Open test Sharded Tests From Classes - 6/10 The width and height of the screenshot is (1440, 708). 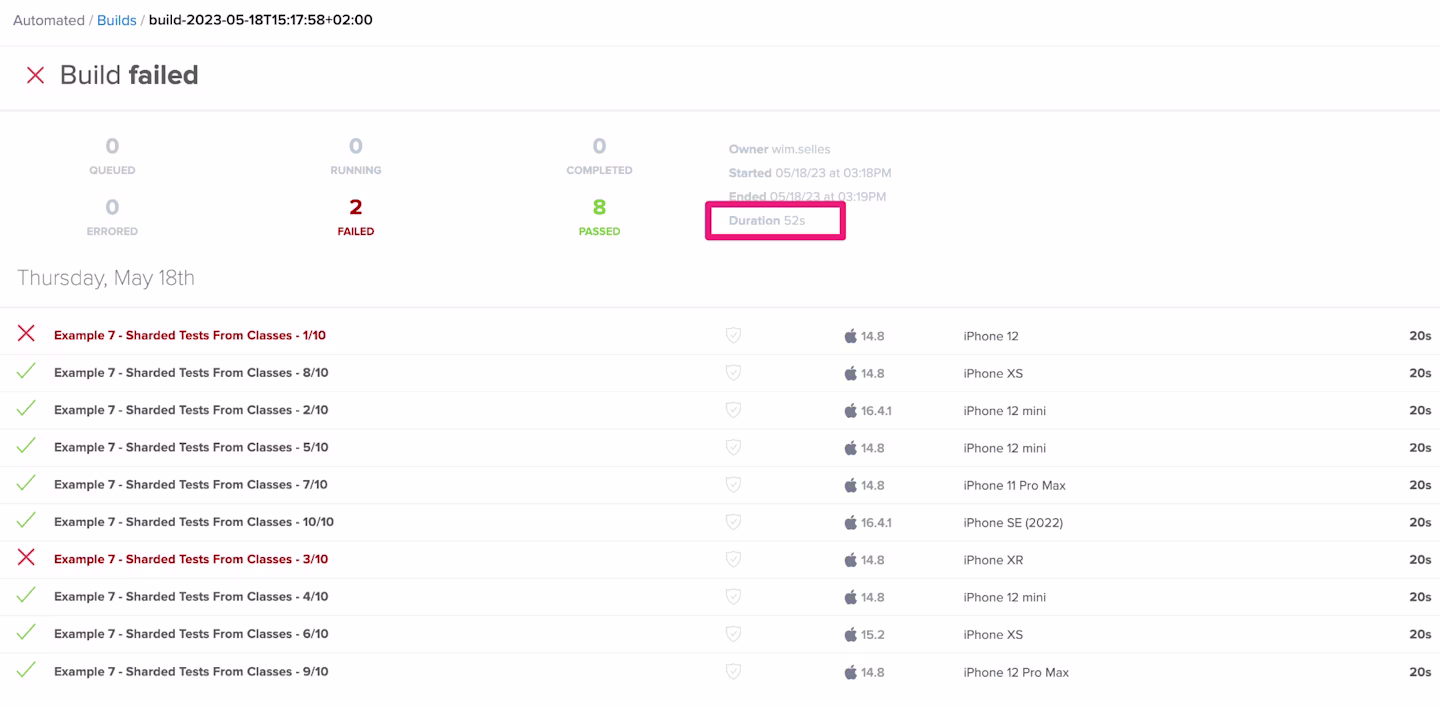[191, 634]
